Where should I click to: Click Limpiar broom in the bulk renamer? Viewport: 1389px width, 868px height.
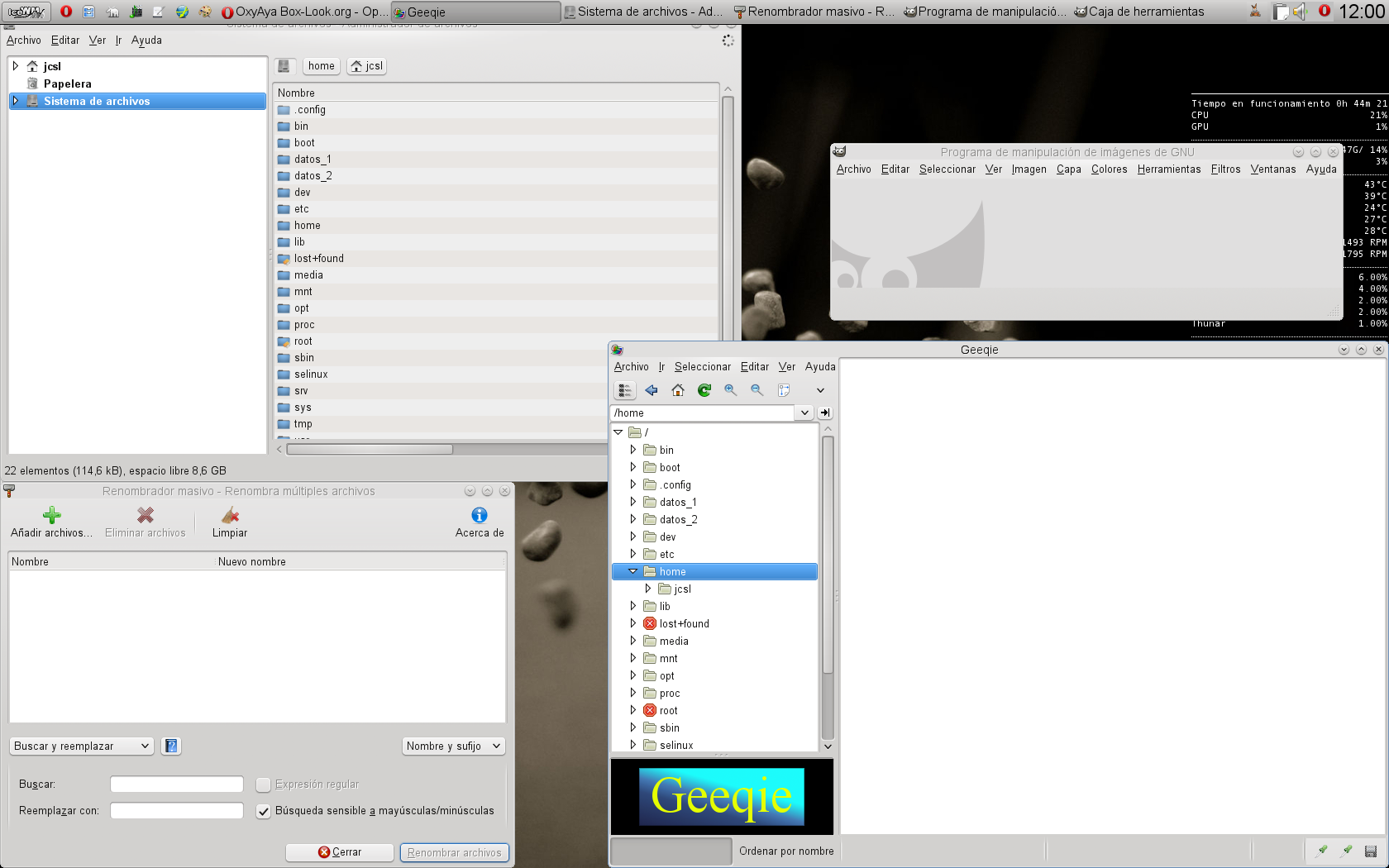[230, 522]
